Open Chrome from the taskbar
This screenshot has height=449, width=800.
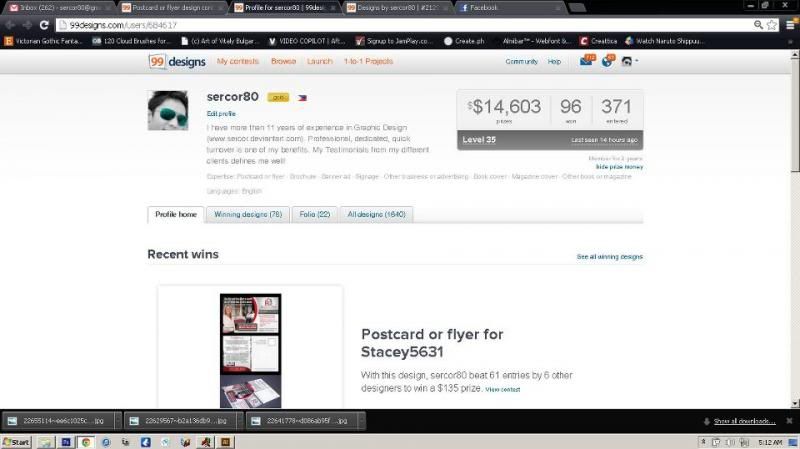coord(86,442)
